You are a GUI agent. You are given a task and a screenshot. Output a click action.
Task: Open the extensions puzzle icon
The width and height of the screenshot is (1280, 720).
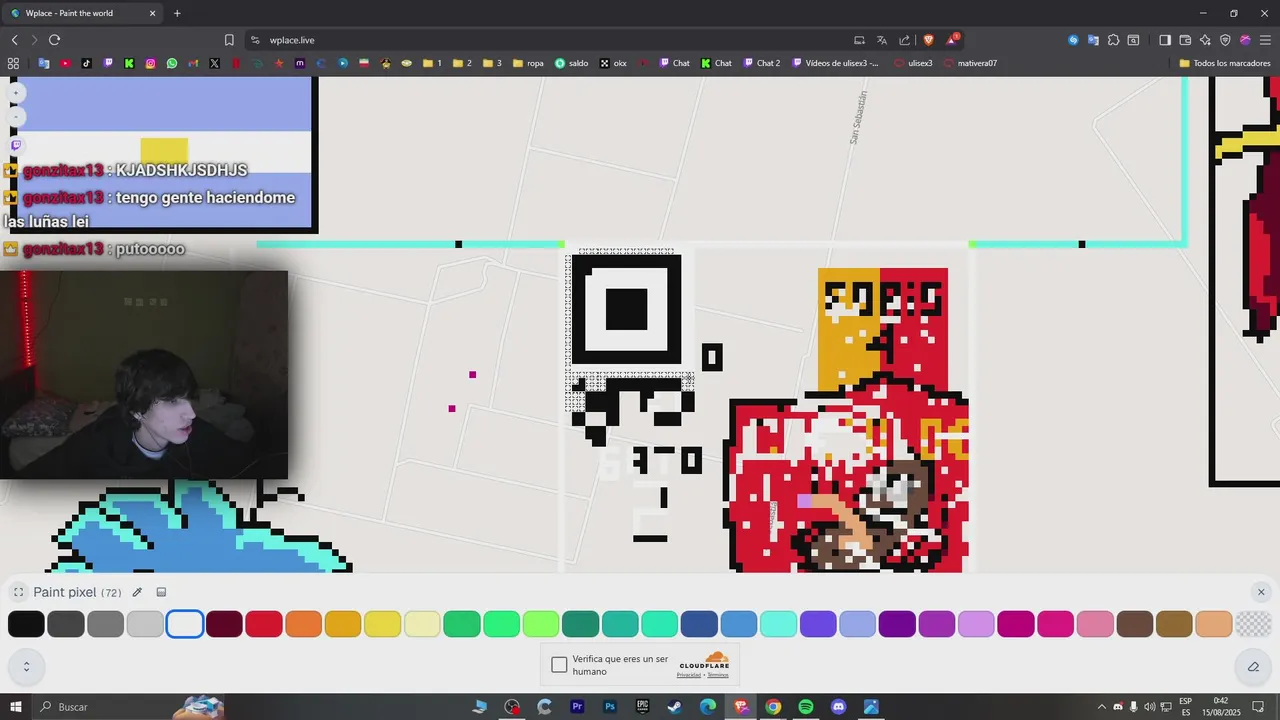(x=1113, y=40)
